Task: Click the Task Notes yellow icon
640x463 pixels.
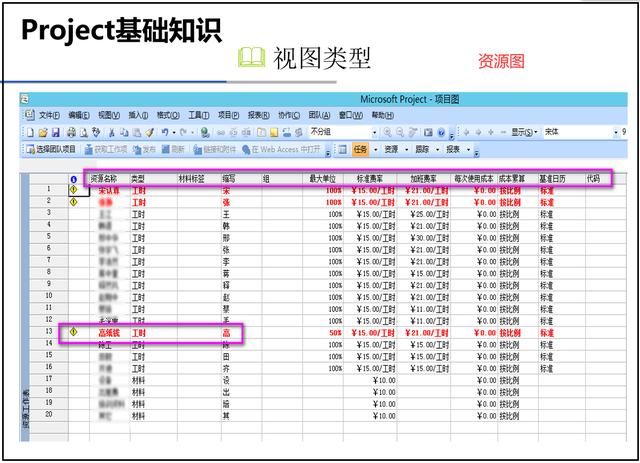Action: (274, 133)
